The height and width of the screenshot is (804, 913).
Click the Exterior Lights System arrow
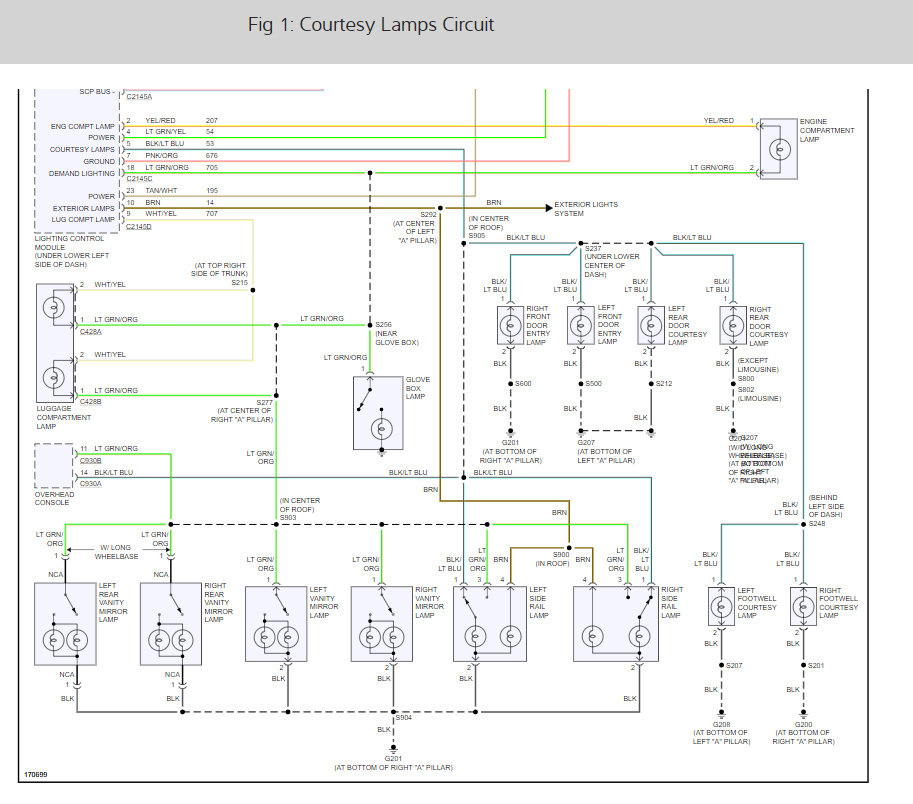coord(548,208)
